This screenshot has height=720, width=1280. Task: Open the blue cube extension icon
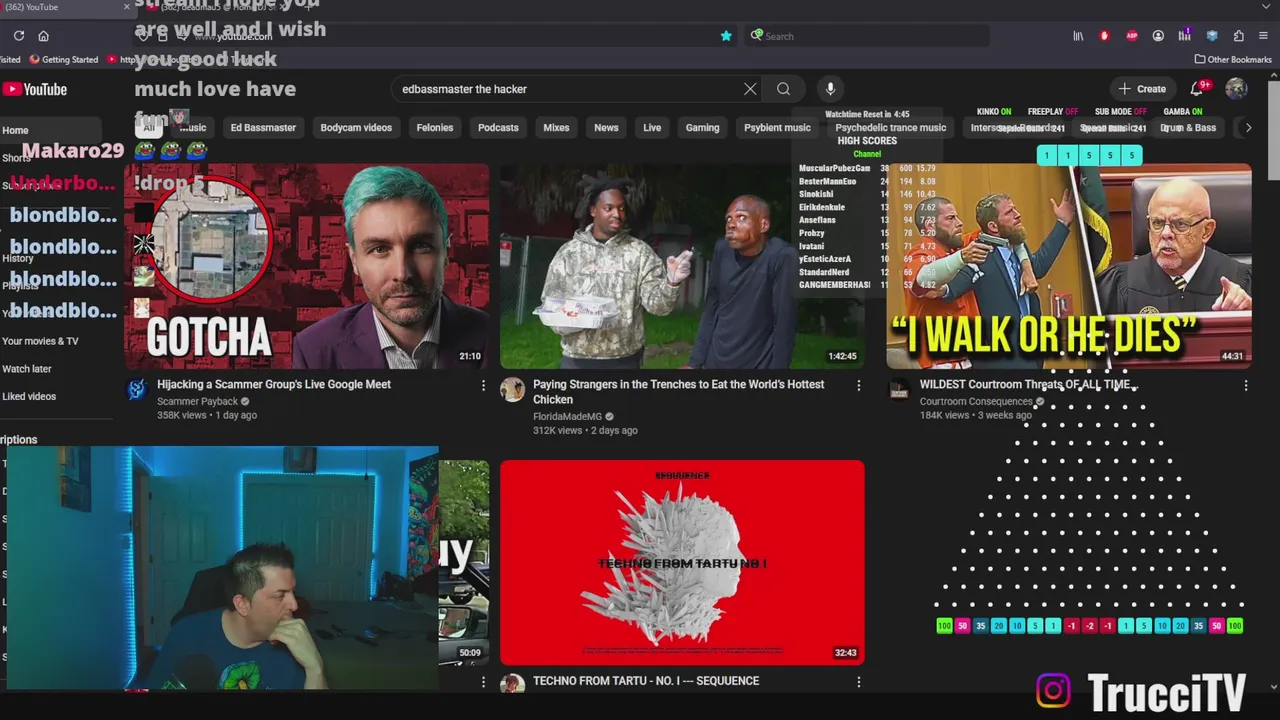tap(1212, 36)
